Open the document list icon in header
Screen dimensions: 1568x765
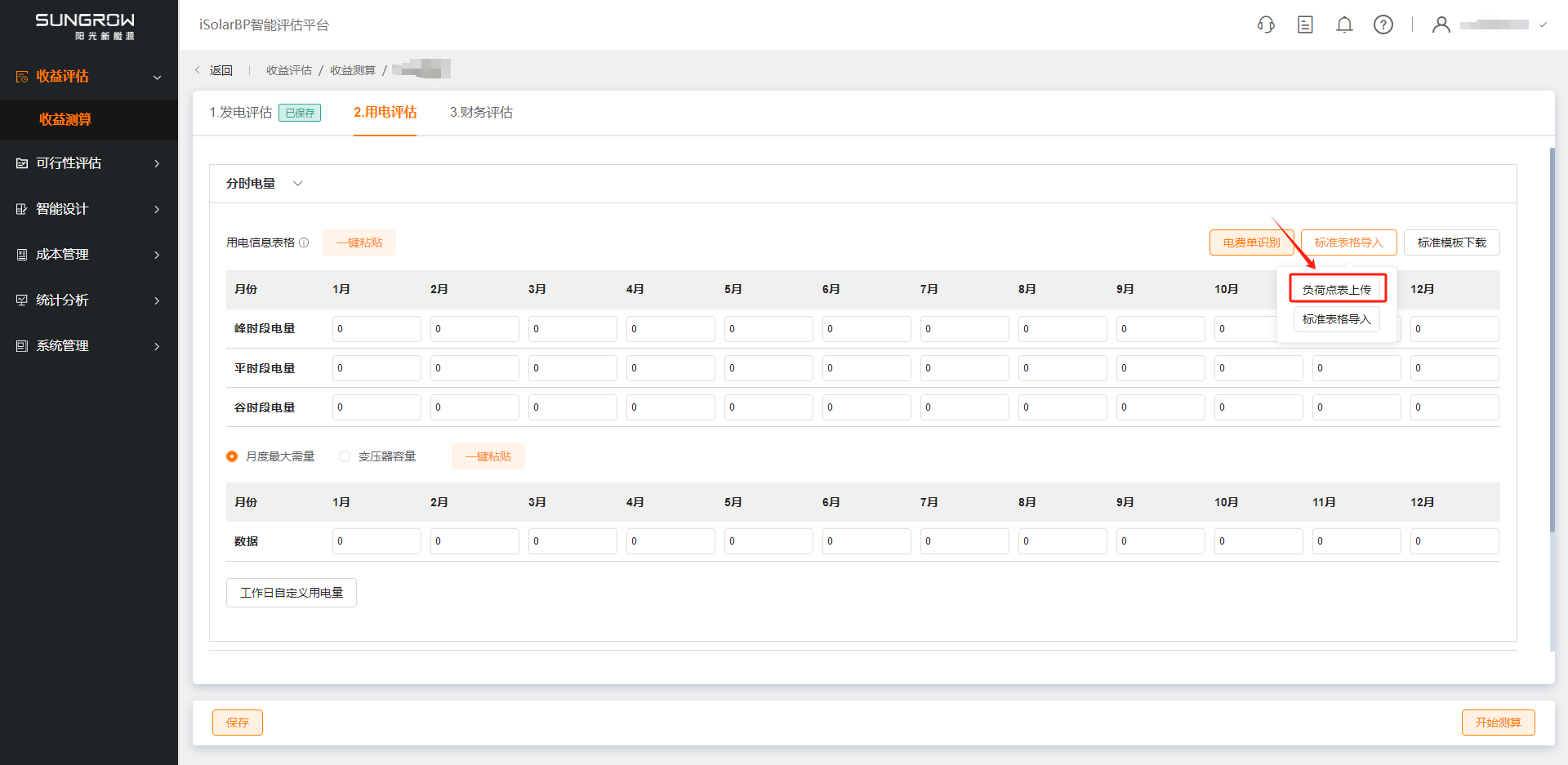coord(1305,24)
